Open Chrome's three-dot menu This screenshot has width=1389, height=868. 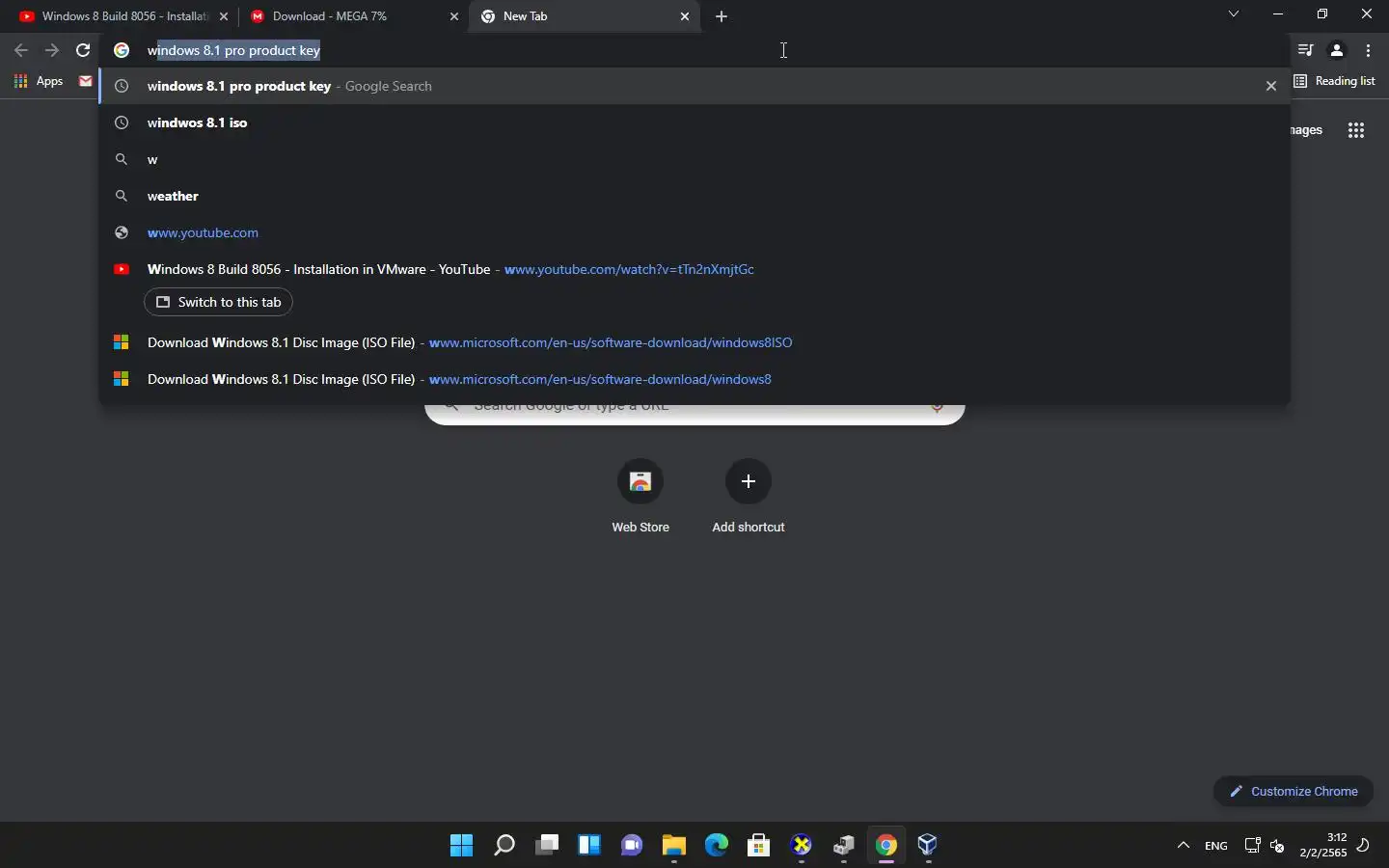1369,50
